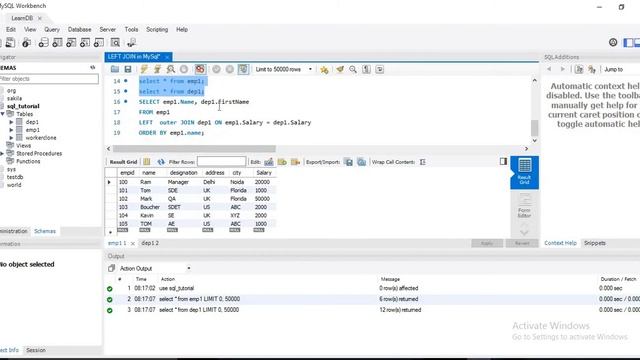
Task: Add snippet with the star icon
Action: [x=324, y=70]
